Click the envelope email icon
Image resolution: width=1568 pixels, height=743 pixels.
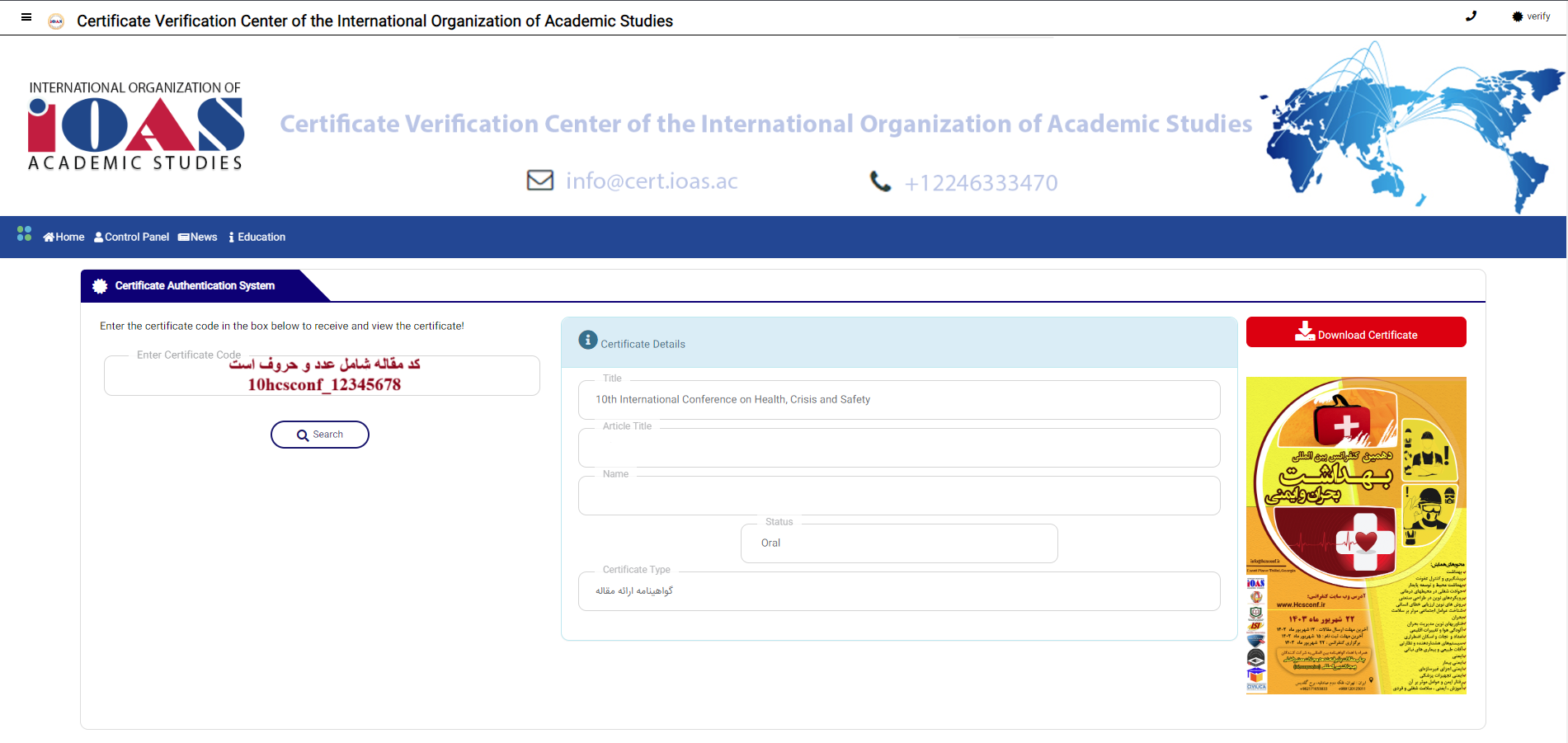click(x=540, y=180)
